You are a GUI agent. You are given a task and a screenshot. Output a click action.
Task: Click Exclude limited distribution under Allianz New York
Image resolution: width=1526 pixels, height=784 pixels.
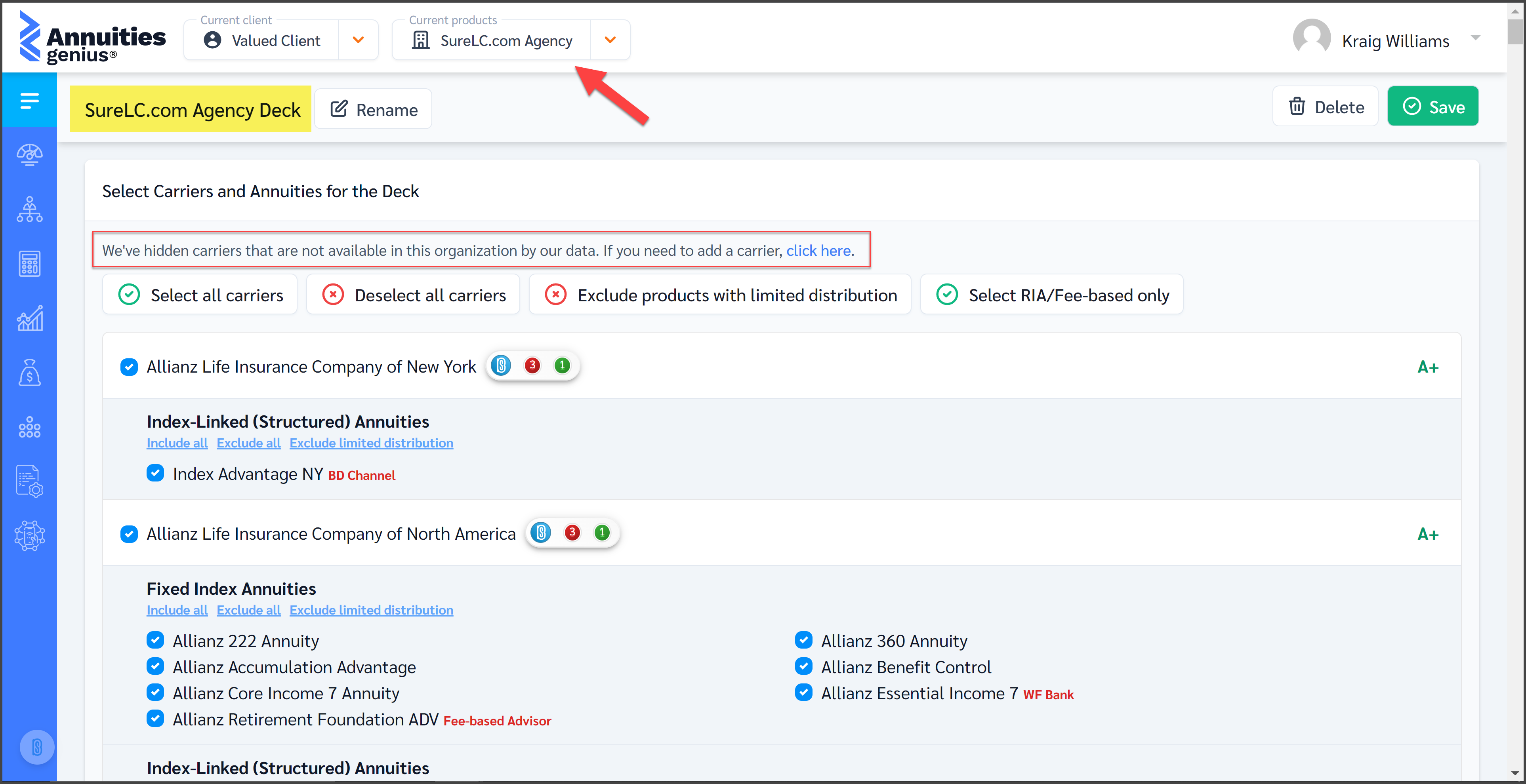click(x=372, y=443)
